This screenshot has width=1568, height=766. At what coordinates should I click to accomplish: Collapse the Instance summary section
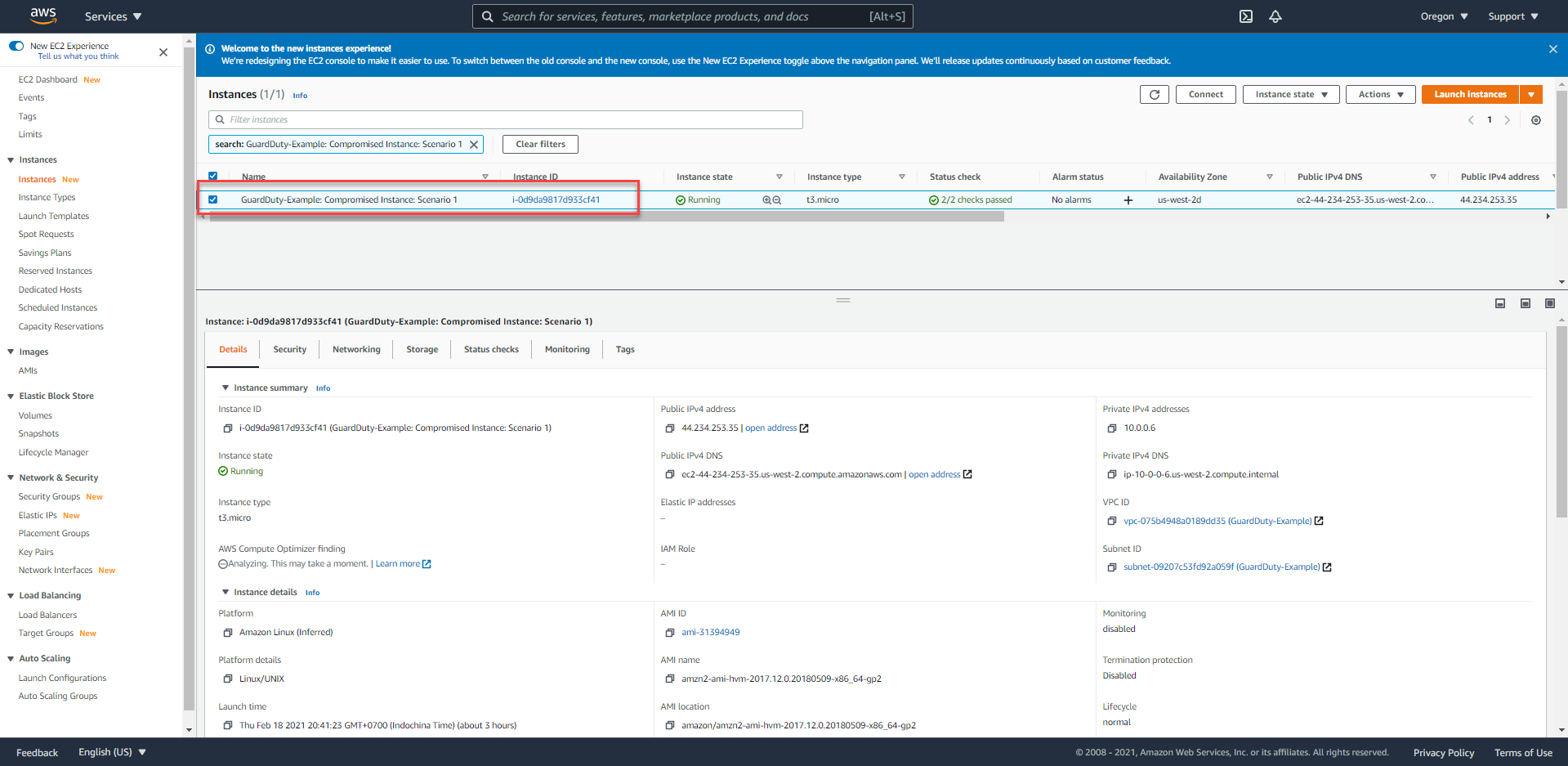[x=226, y=388]
